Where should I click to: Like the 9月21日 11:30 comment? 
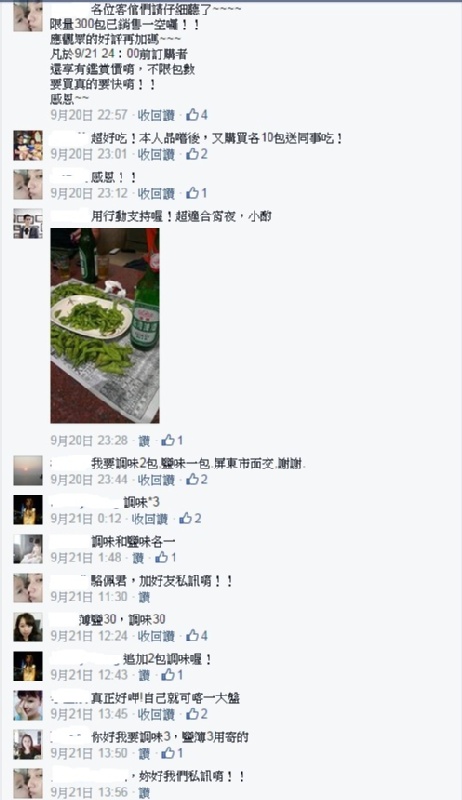coord(144,596)
